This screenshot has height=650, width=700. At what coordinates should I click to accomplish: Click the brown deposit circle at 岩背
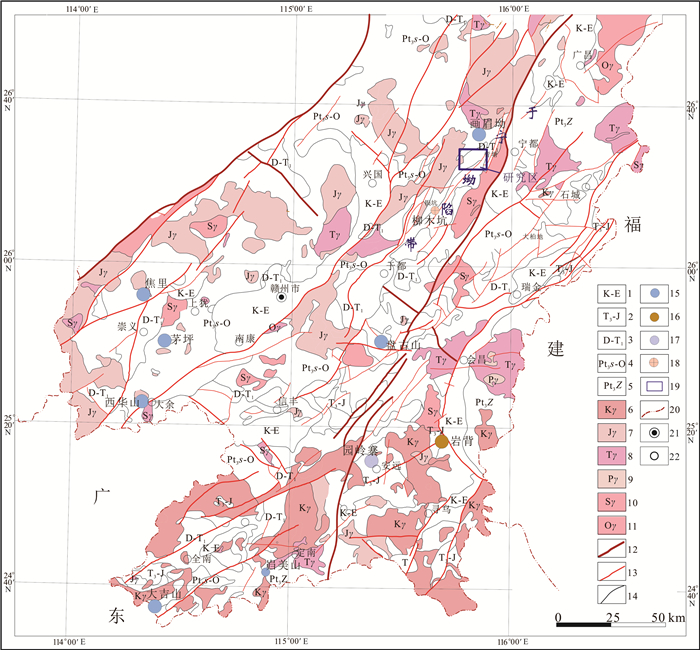pyautogui.click(x=441, y=441)
